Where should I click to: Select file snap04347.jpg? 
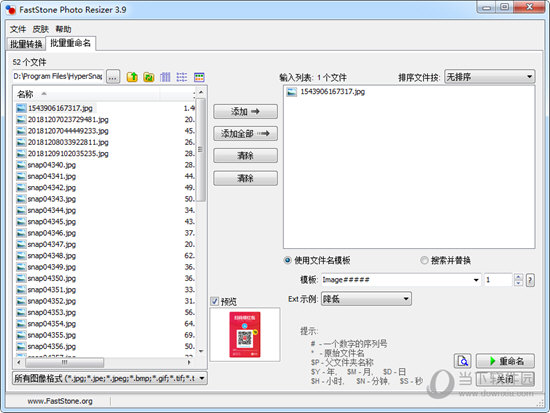pyautogui.click(x=52, y=244)
